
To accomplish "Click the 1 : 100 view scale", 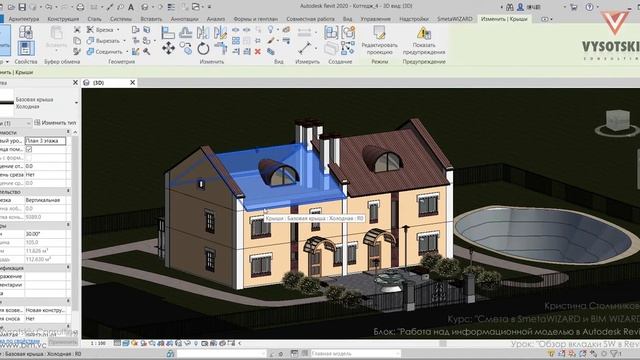I will click(98, 343).
